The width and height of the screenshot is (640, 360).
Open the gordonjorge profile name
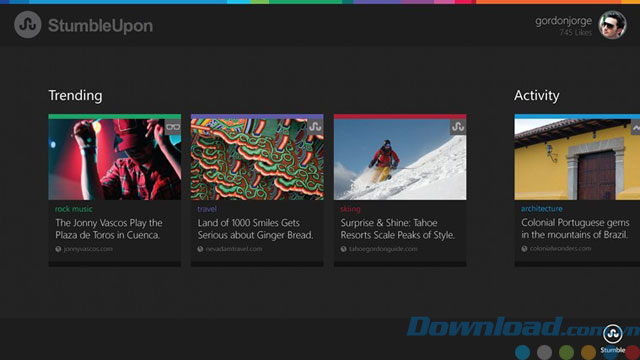pos(563,20)
